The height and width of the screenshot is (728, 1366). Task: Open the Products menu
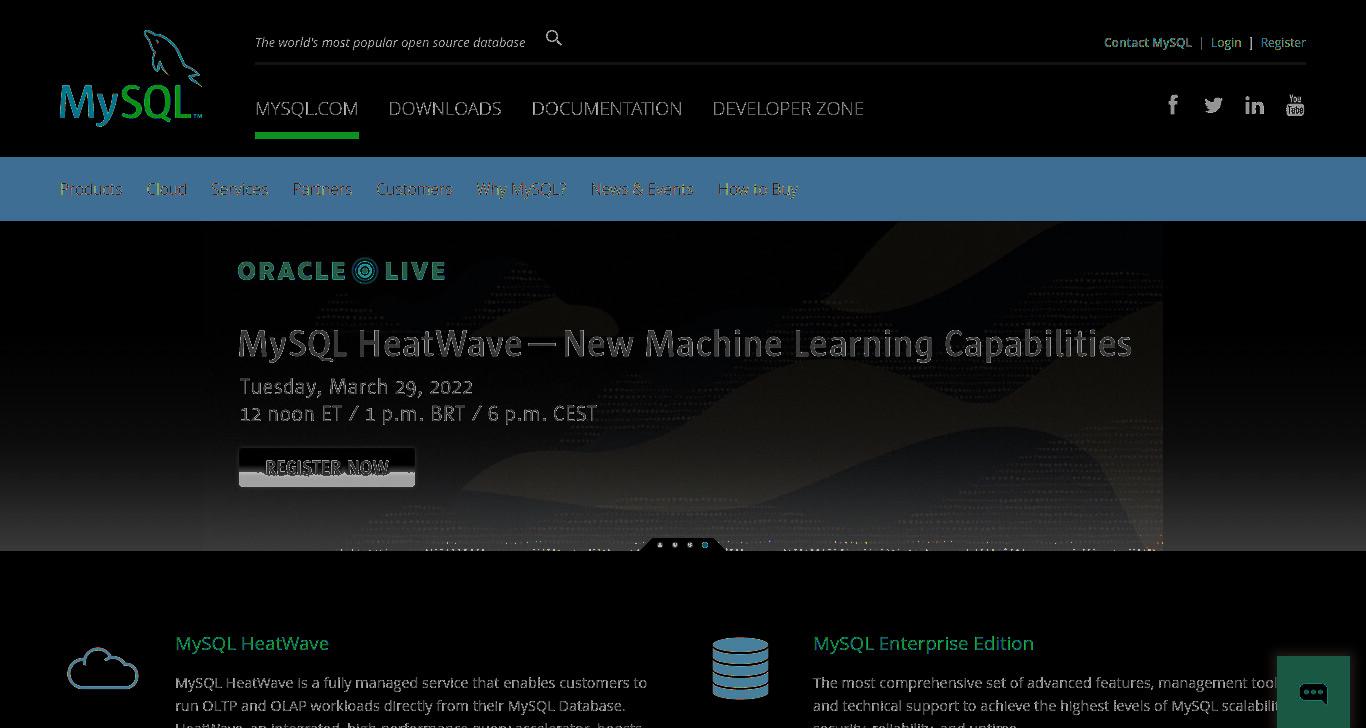91,189
